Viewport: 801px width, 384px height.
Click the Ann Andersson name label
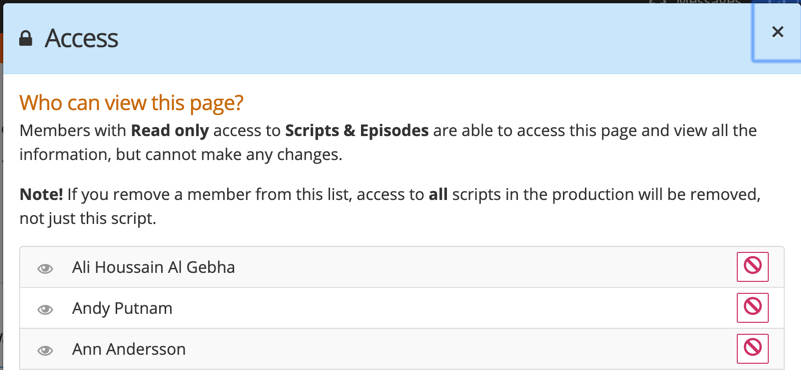point(129,349)
